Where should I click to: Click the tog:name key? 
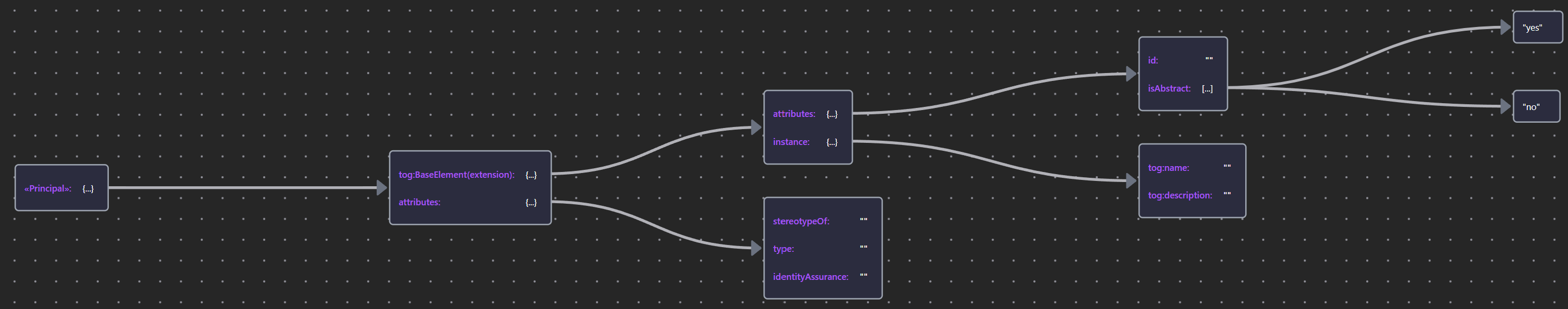coord(1169,168)
